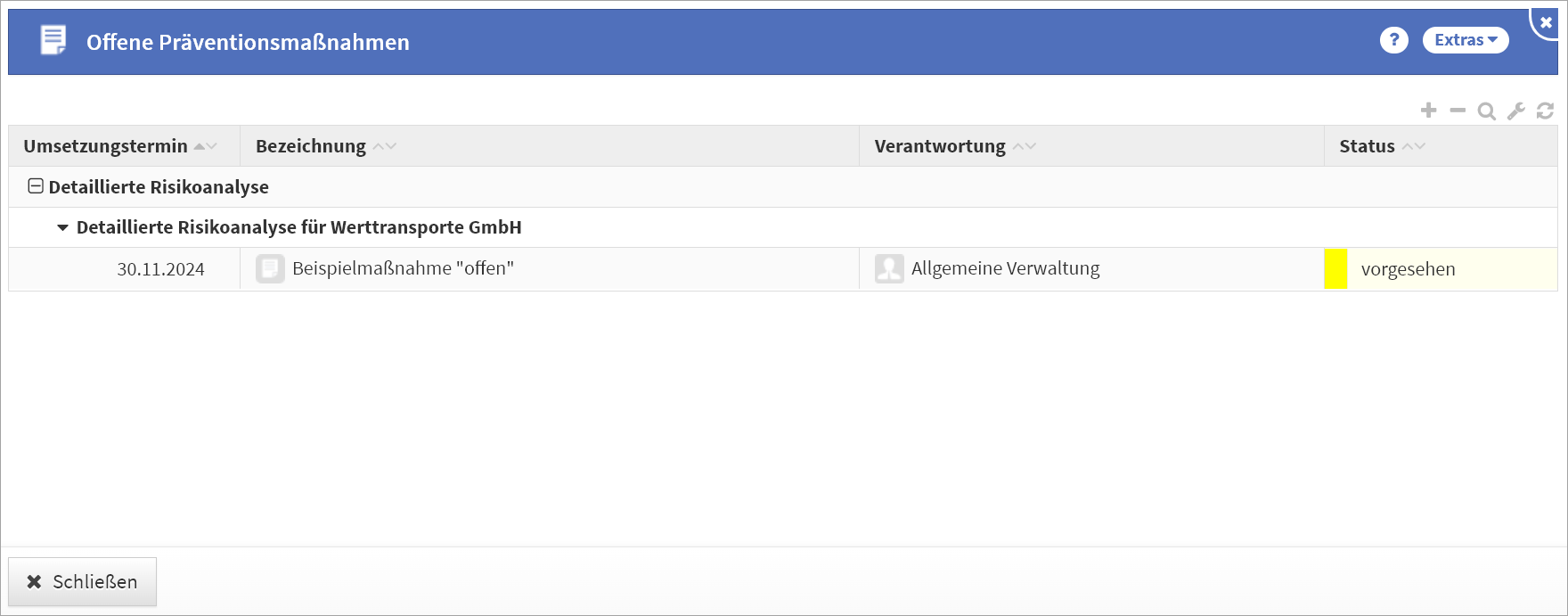Refresh the table with reload icon
1568x616 pixels.
[1545, 111]
